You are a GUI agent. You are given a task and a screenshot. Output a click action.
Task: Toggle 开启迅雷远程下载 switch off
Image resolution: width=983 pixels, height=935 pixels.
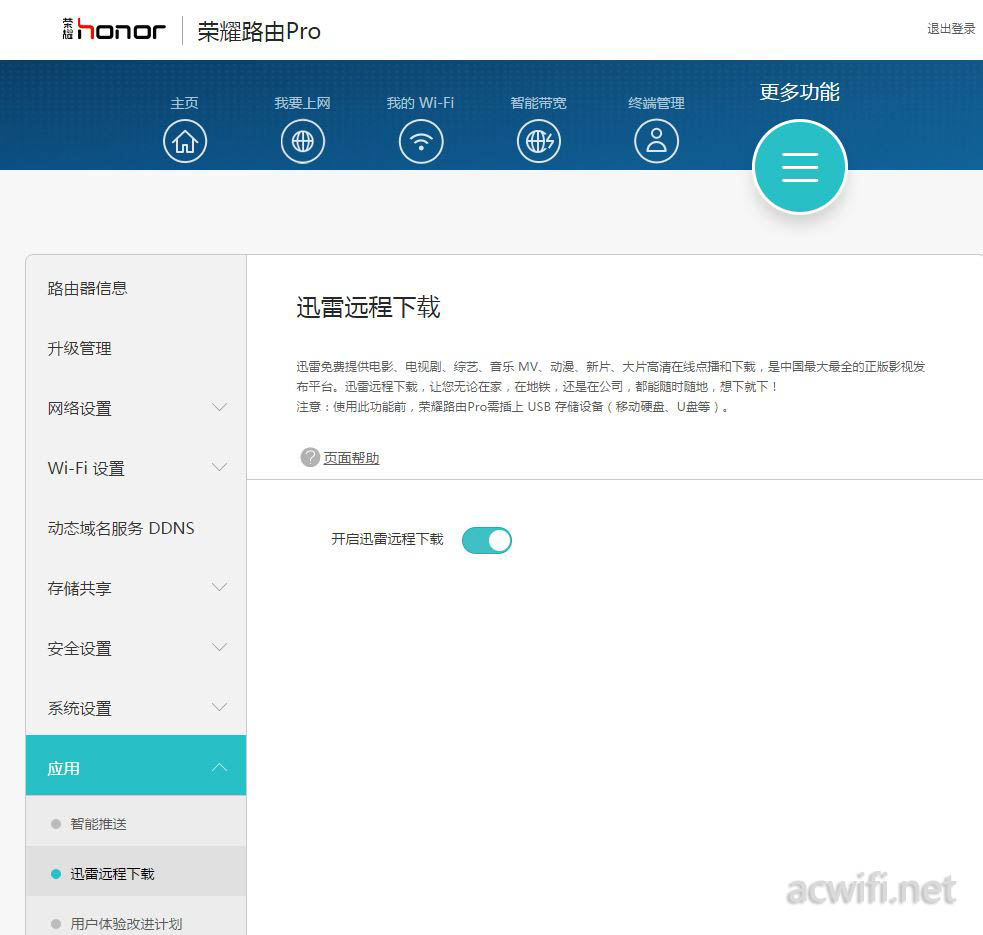click(x=486, y=540)
